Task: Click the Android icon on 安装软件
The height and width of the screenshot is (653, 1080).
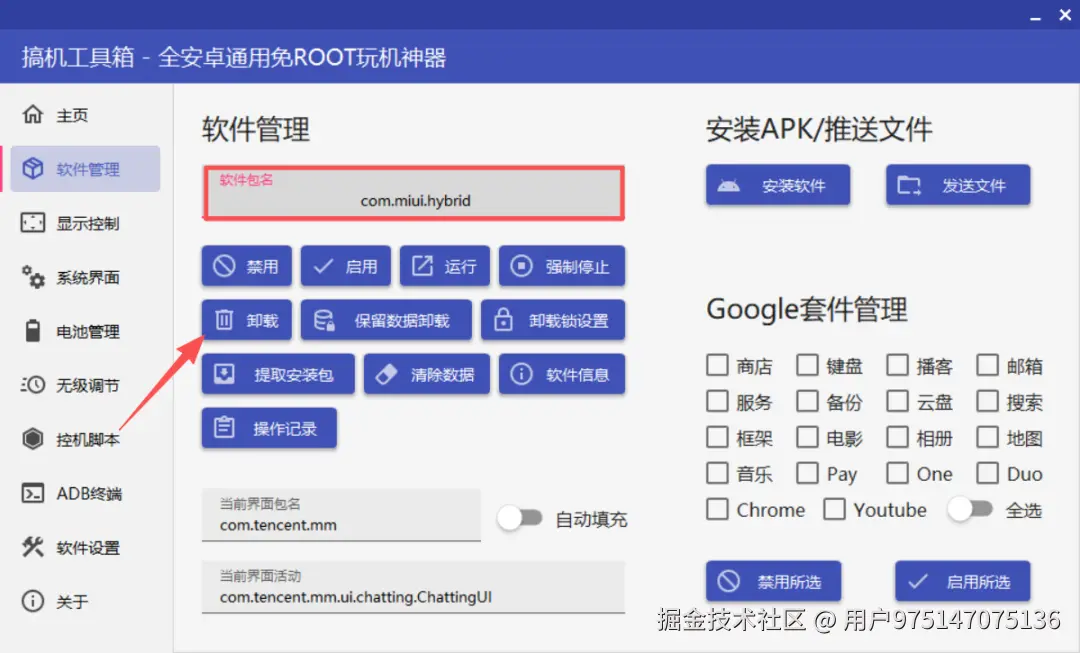Action: 728,185
